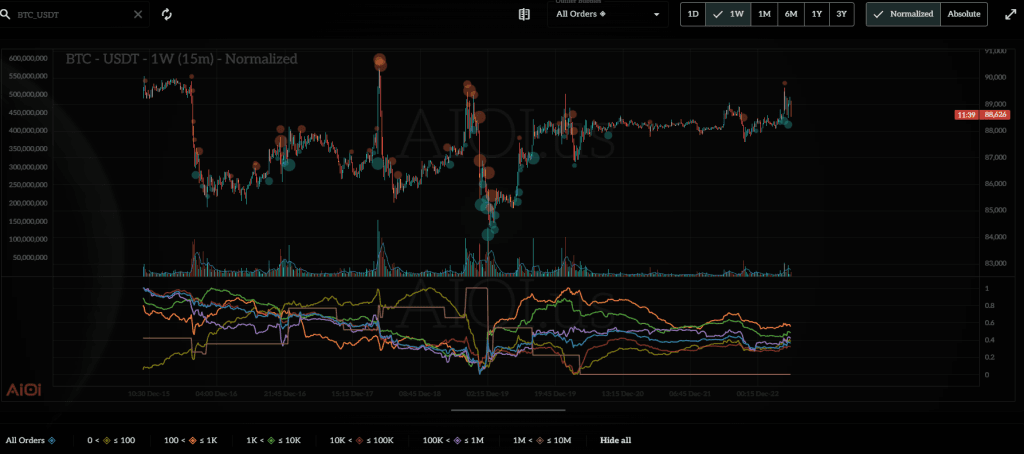Switch to the 1M timeframe
This screenshot has width=1024, height=454.
(x=764, y=14)
